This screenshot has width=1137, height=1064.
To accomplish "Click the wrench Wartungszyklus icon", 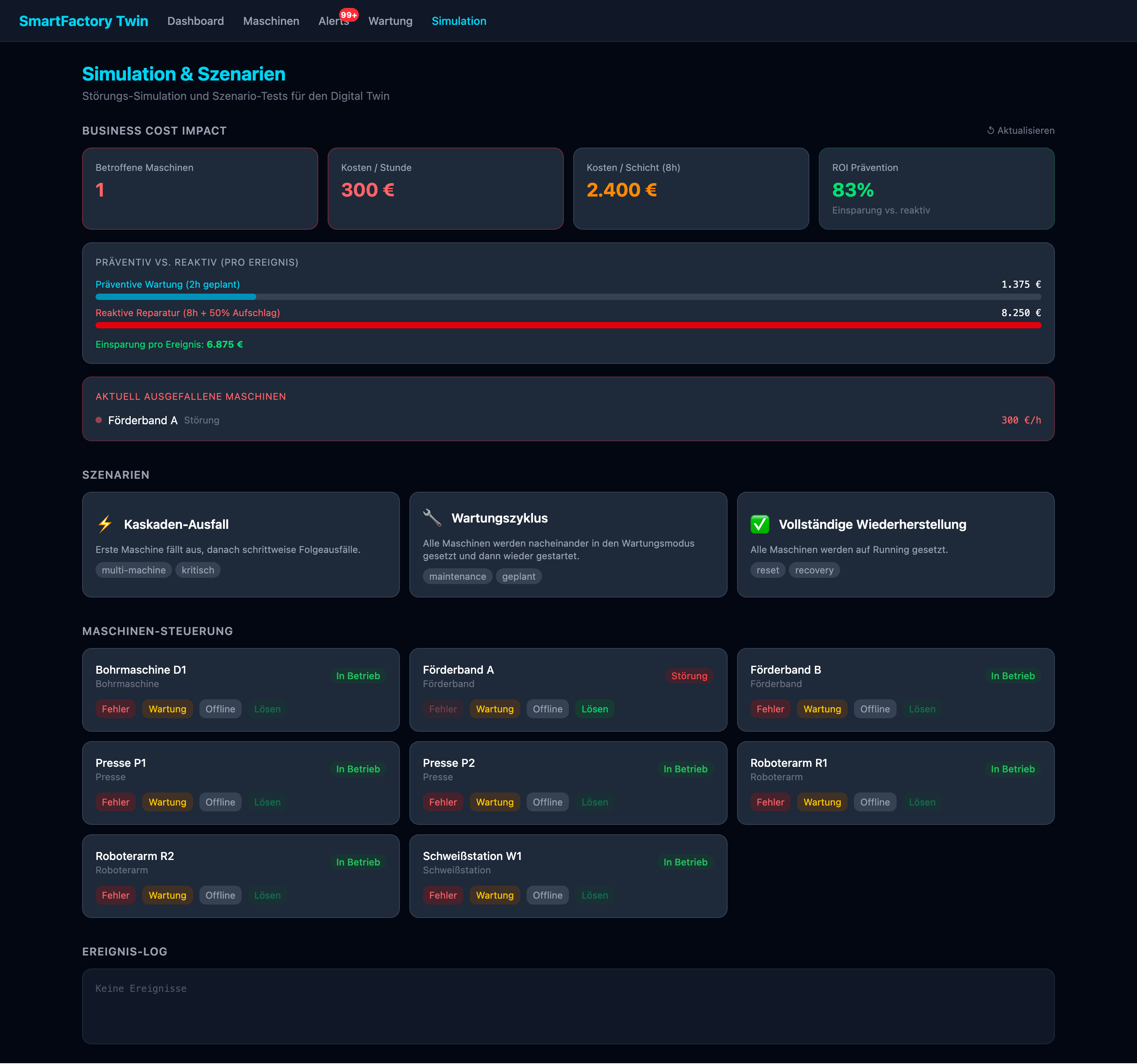I will point(432,518).
